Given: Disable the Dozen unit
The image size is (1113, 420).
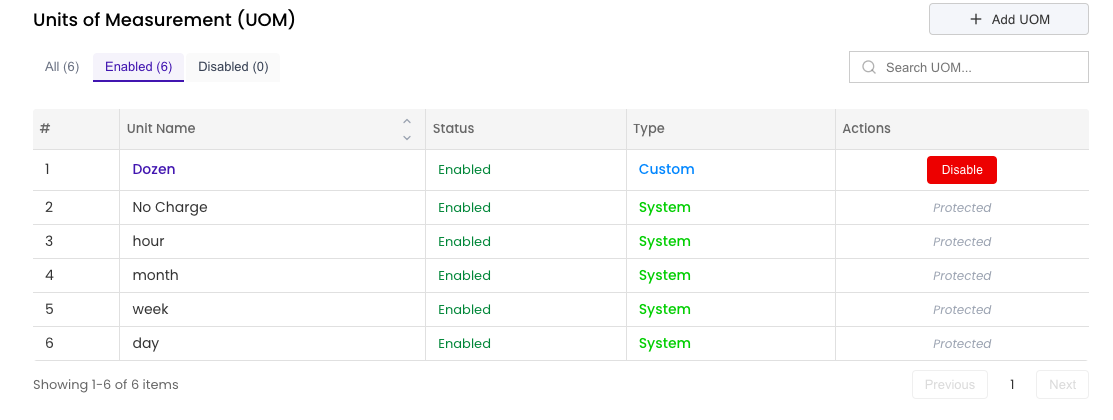Looking at the screenshot, I should click(961, 170).
